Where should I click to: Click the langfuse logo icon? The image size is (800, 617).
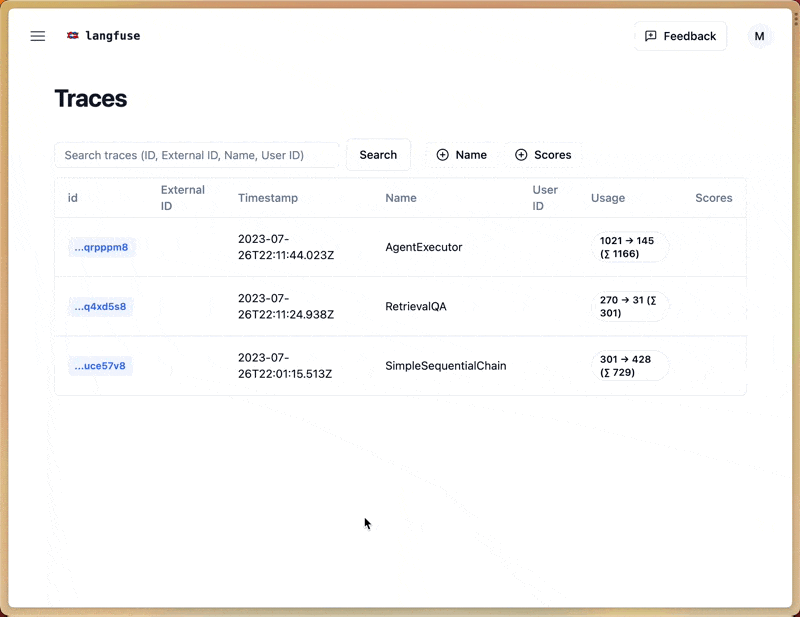point(72,36)
